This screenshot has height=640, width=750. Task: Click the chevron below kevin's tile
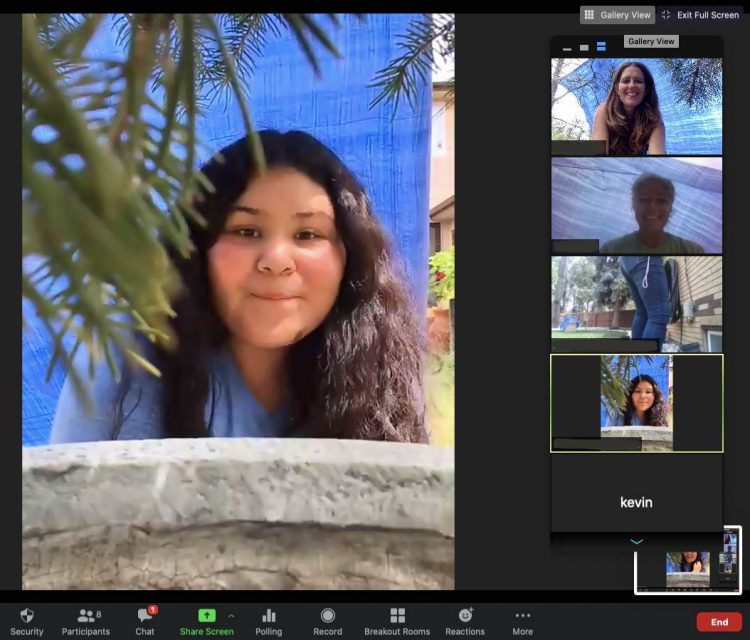pos(636,541)
